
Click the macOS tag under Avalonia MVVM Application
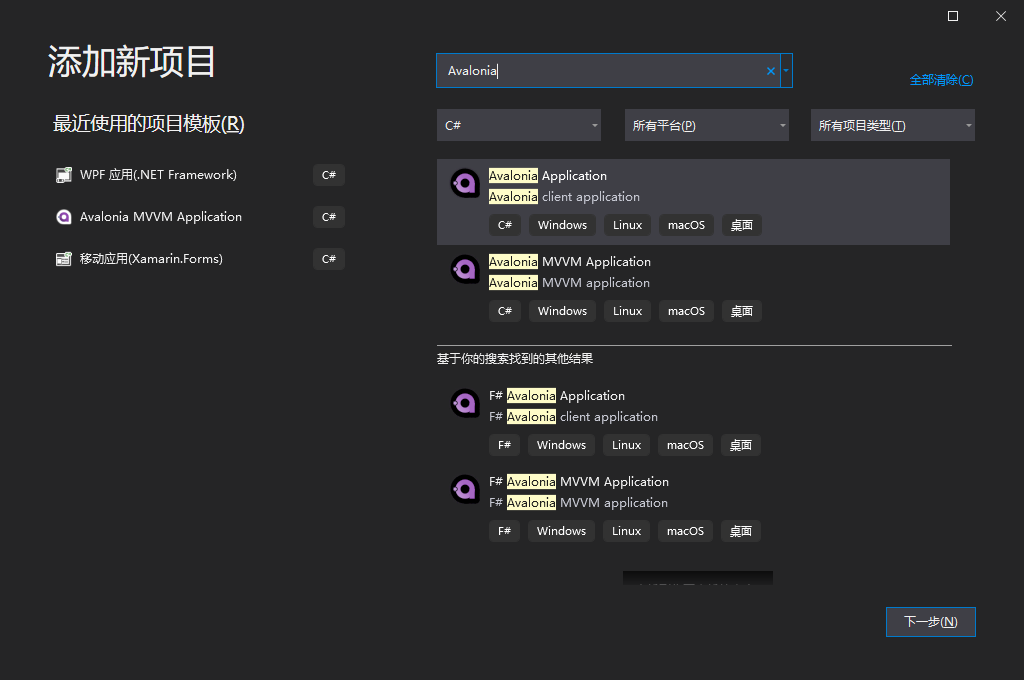686,311
